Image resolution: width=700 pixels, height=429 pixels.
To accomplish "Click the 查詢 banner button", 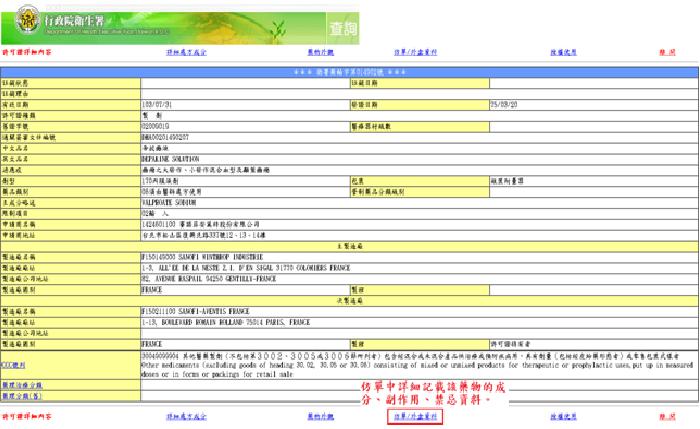I will pyautogui.click(x=343, y=28).
